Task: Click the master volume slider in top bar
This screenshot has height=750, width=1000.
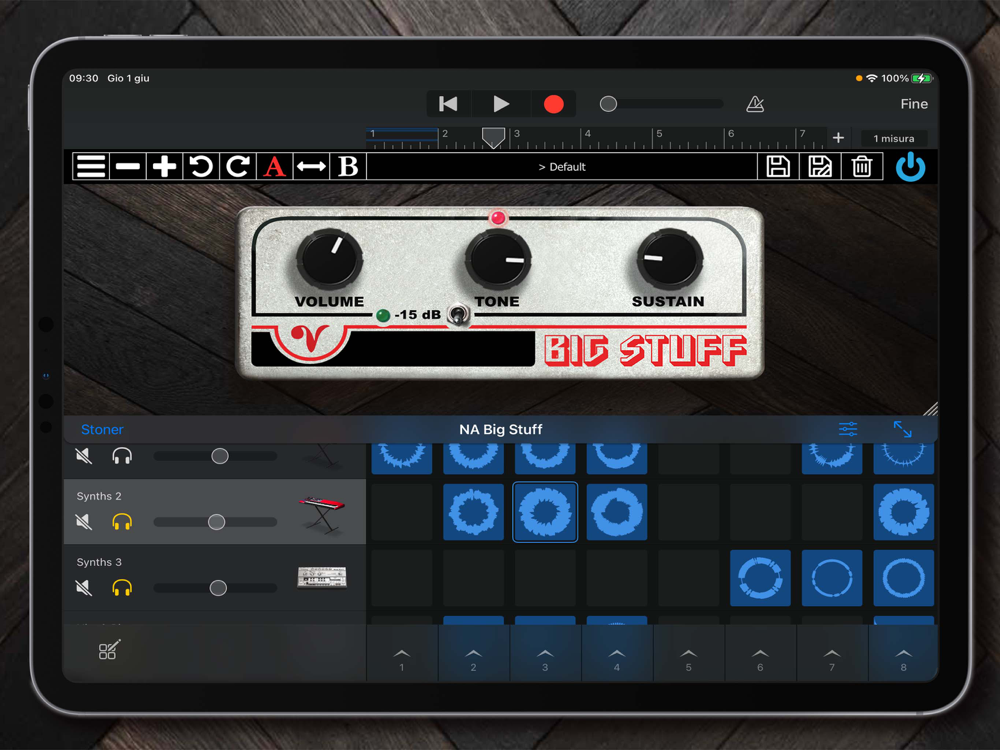Action: coord(661,104)
